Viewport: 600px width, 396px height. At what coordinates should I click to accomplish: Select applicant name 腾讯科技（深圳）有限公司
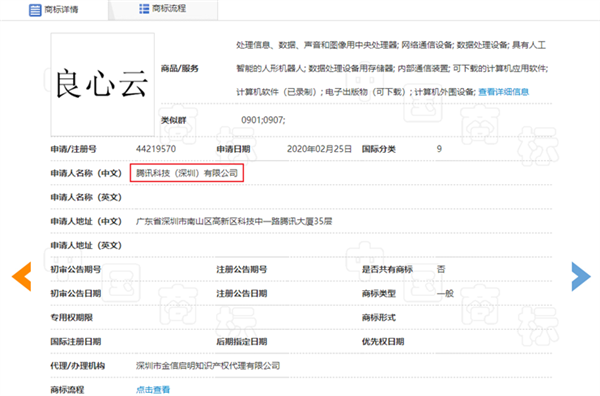[187, 173]
